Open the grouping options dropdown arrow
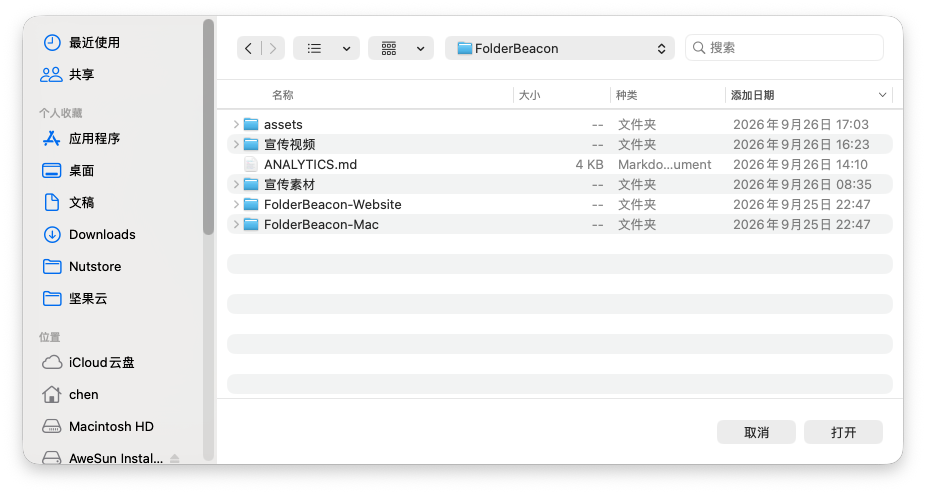The width and height of the screenshot is (926, 494). 420,49
